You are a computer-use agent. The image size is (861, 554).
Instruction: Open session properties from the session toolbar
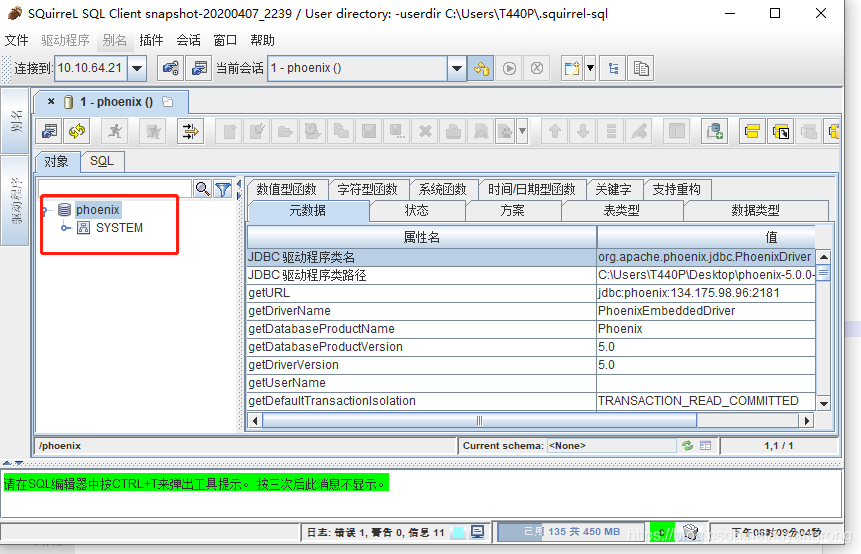49,131
